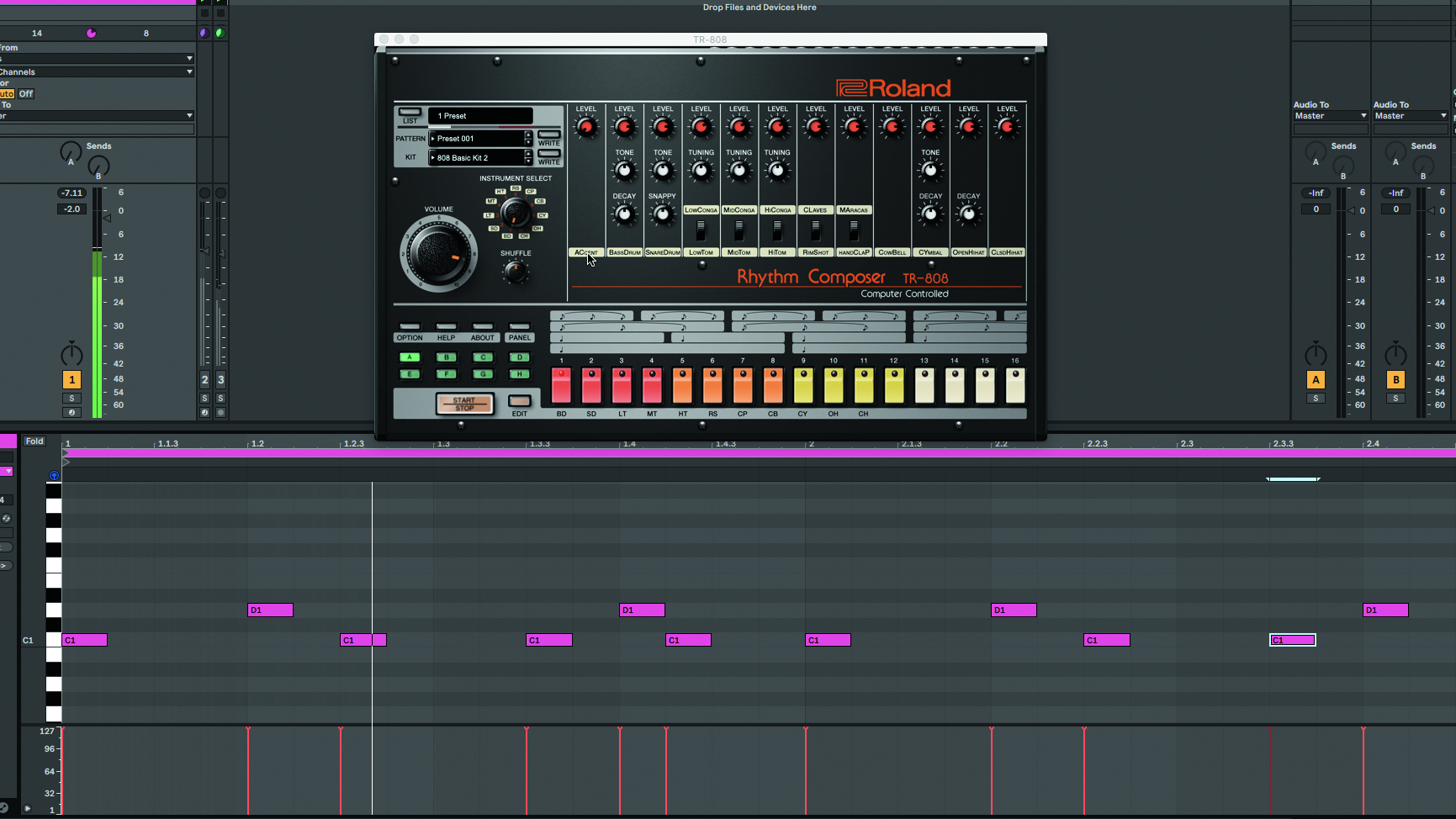
Task: Click step button 9 on the sequencer
Action: (x=803, y=385)
